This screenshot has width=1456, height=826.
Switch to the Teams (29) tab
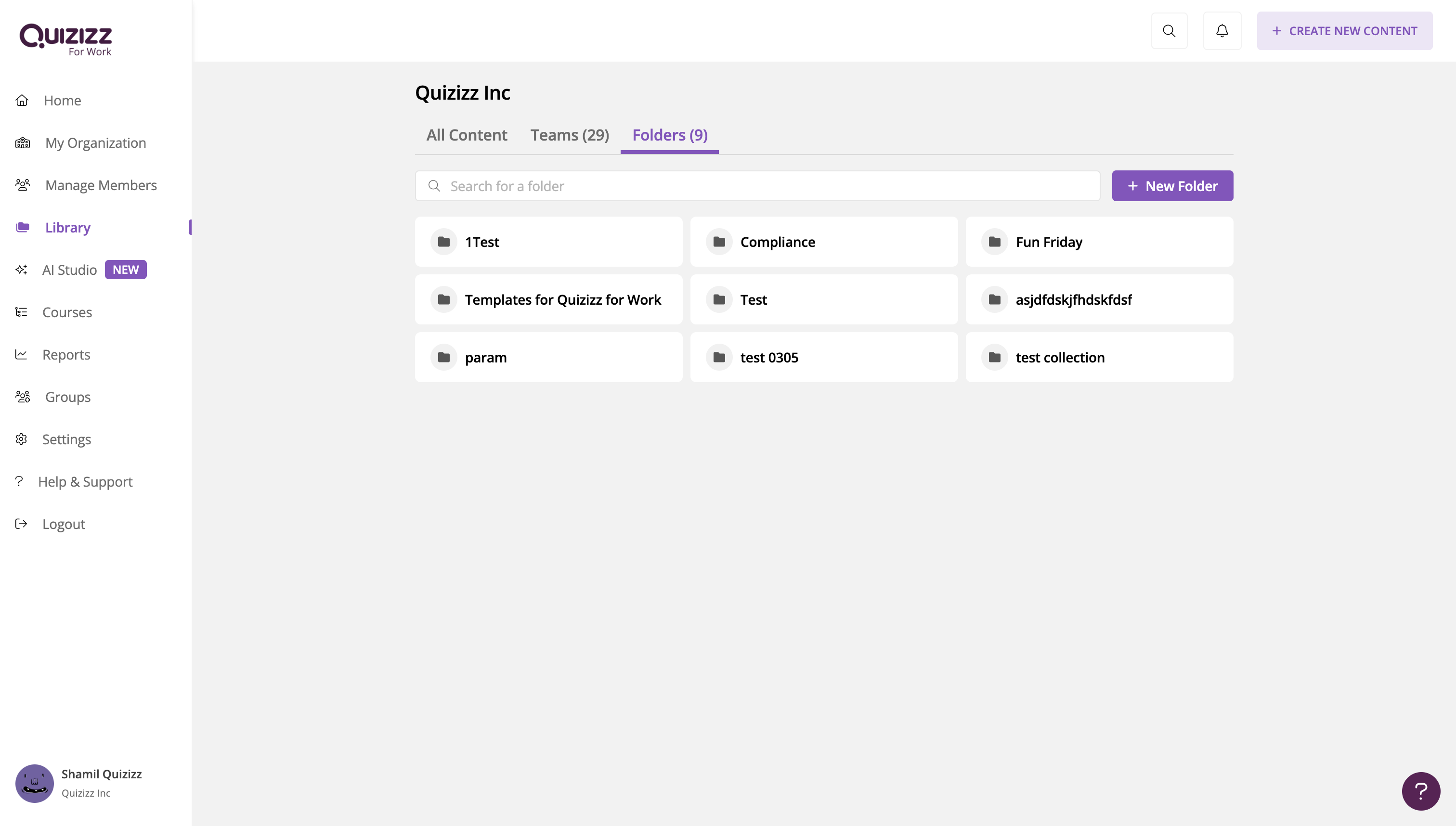[x=569, y=135]
